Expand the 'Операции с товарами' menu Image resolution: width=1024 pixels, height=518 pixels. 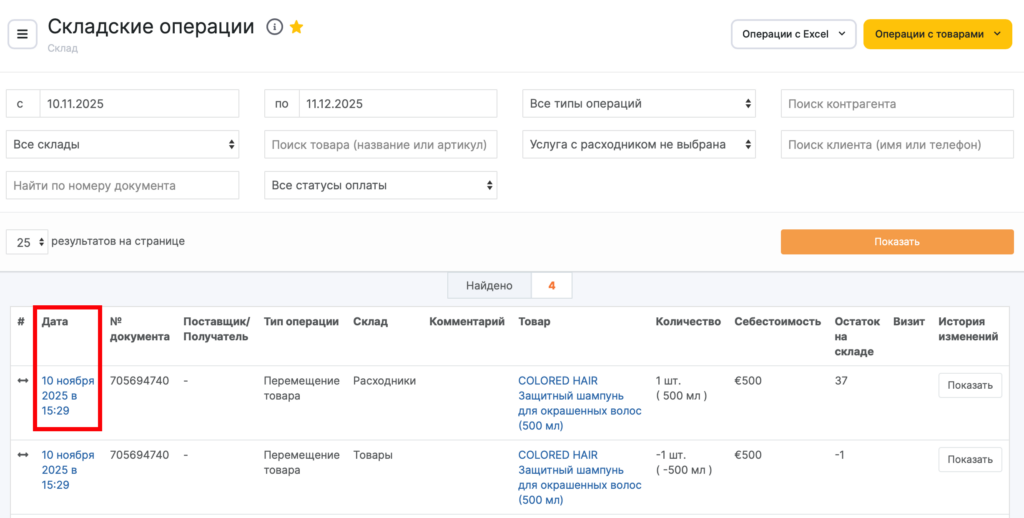tap(937, 34)
